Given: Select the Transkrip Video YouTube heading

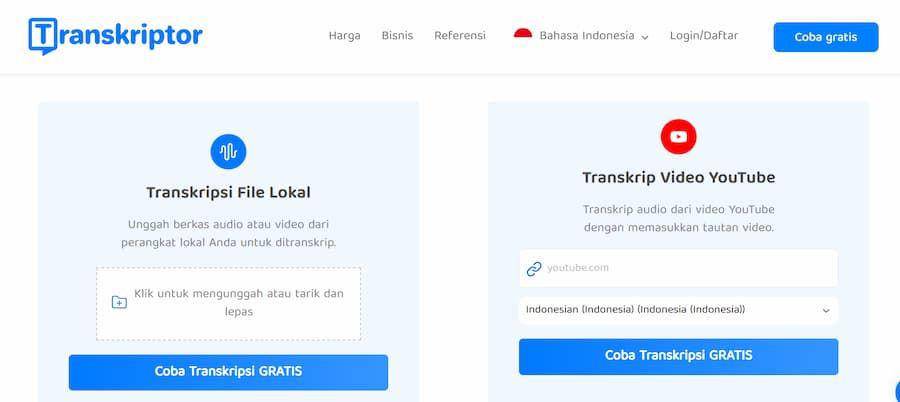Looking at the screenshot, I should [x=678, y=177].
